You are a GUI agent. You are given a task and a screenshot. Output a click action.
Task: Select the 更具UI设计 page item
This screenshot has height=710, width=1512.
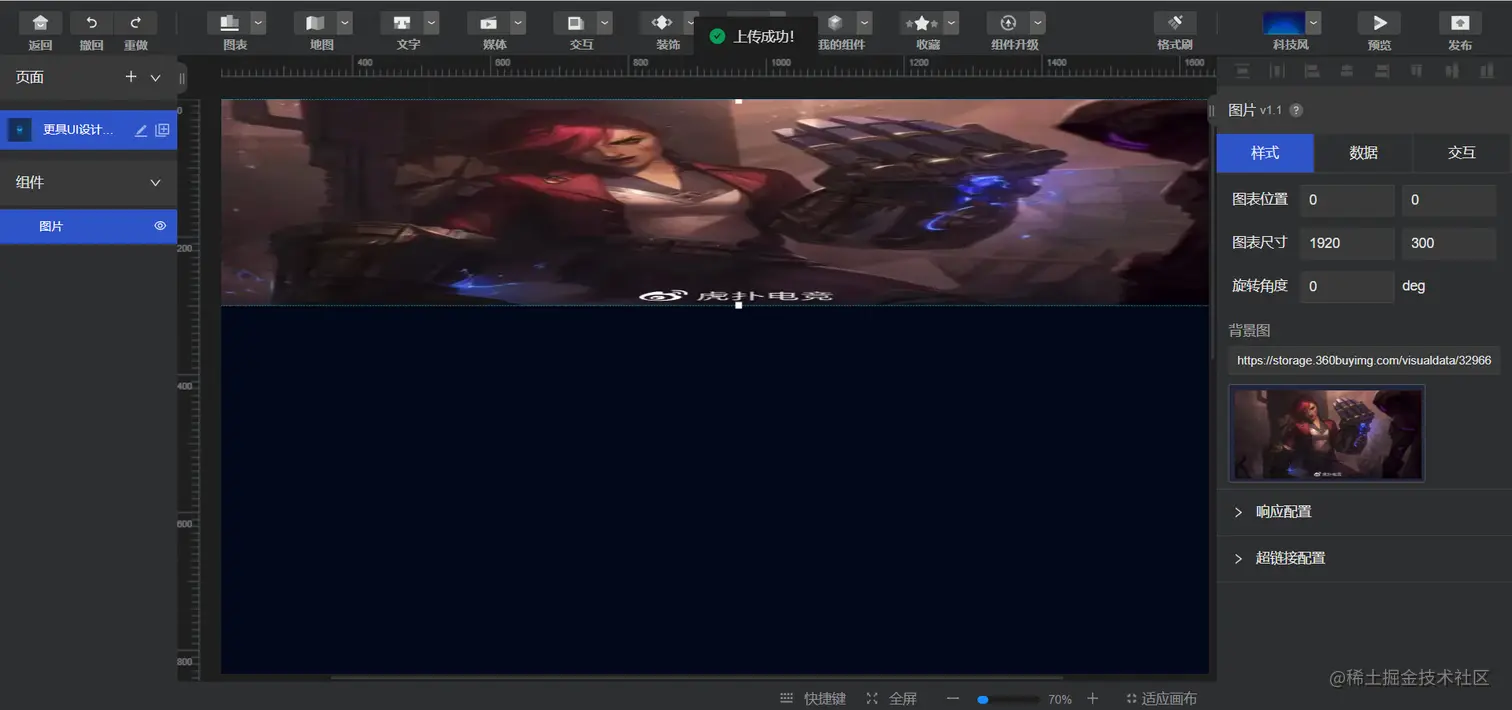[x=88, y=130]
